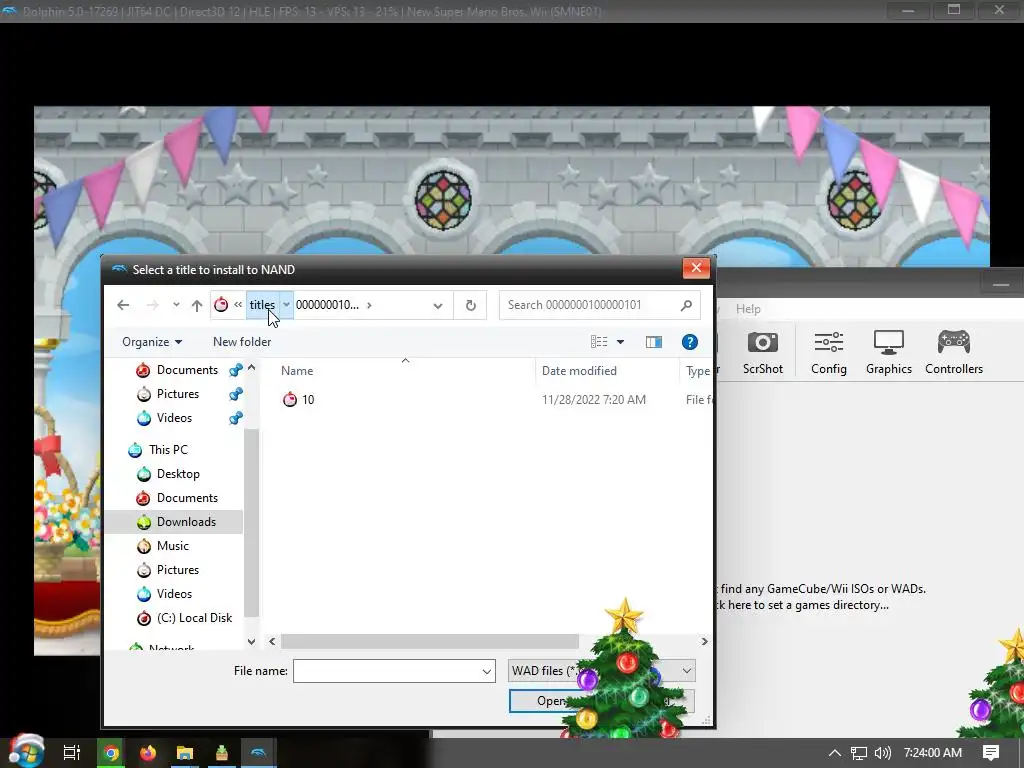
Task: Open recent locations dropdown arrow
Action: point(176,305)
